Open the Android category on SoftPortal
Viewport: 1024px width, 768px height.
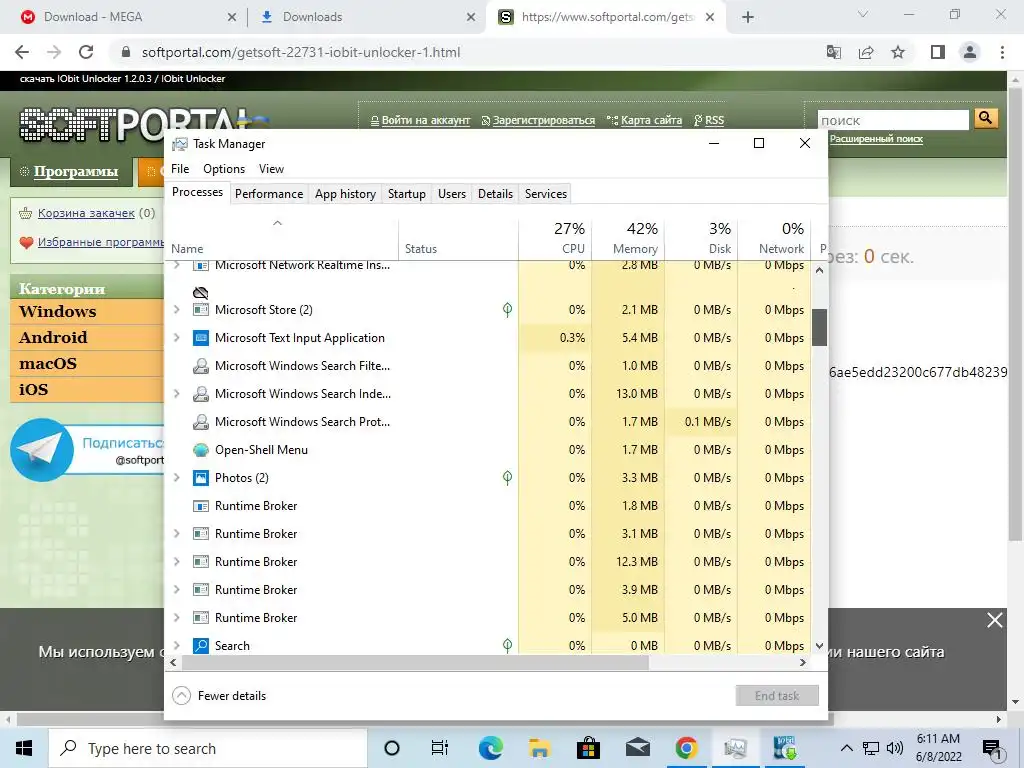(x=53, y=338)
